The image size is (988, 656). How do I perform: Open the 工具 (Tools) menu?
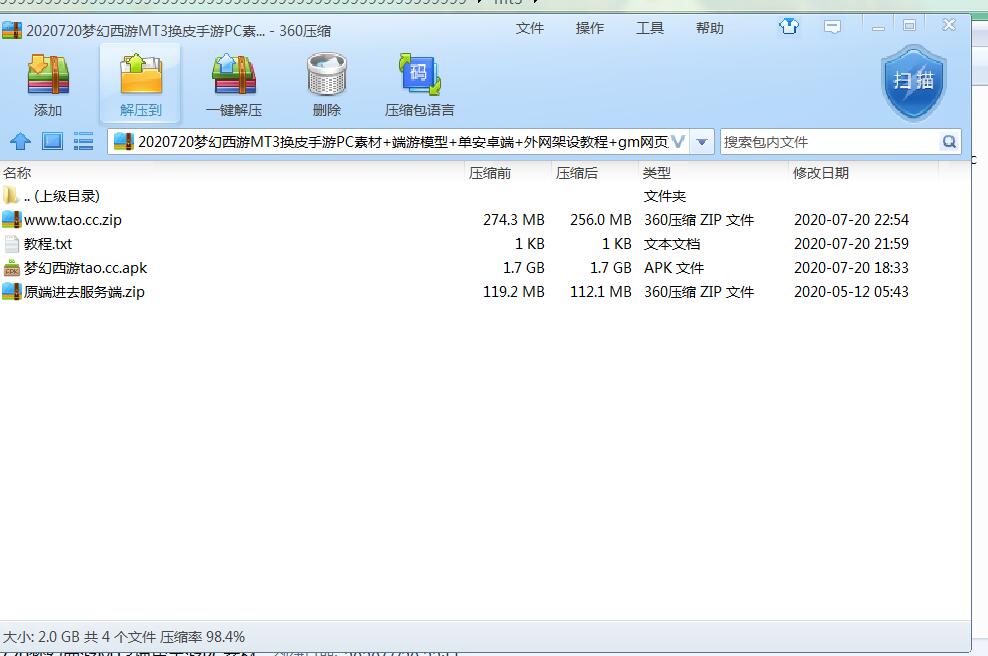coord(650,28)
